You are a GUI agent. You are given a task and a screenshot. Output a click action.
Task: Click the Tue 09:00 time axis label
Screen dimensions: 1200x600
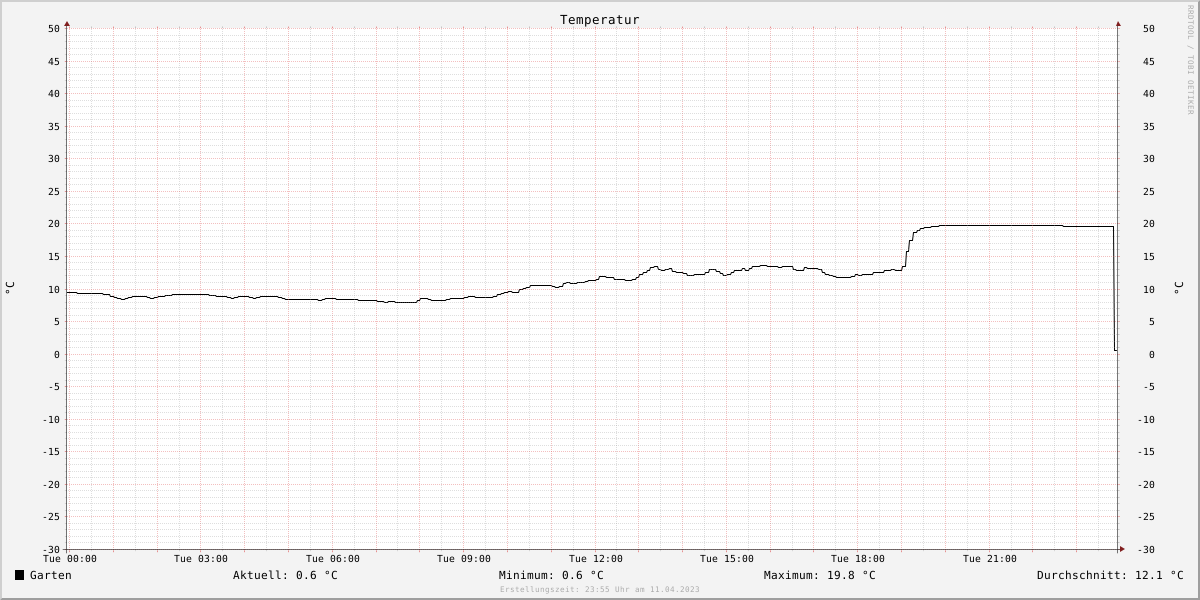[464, 559]
